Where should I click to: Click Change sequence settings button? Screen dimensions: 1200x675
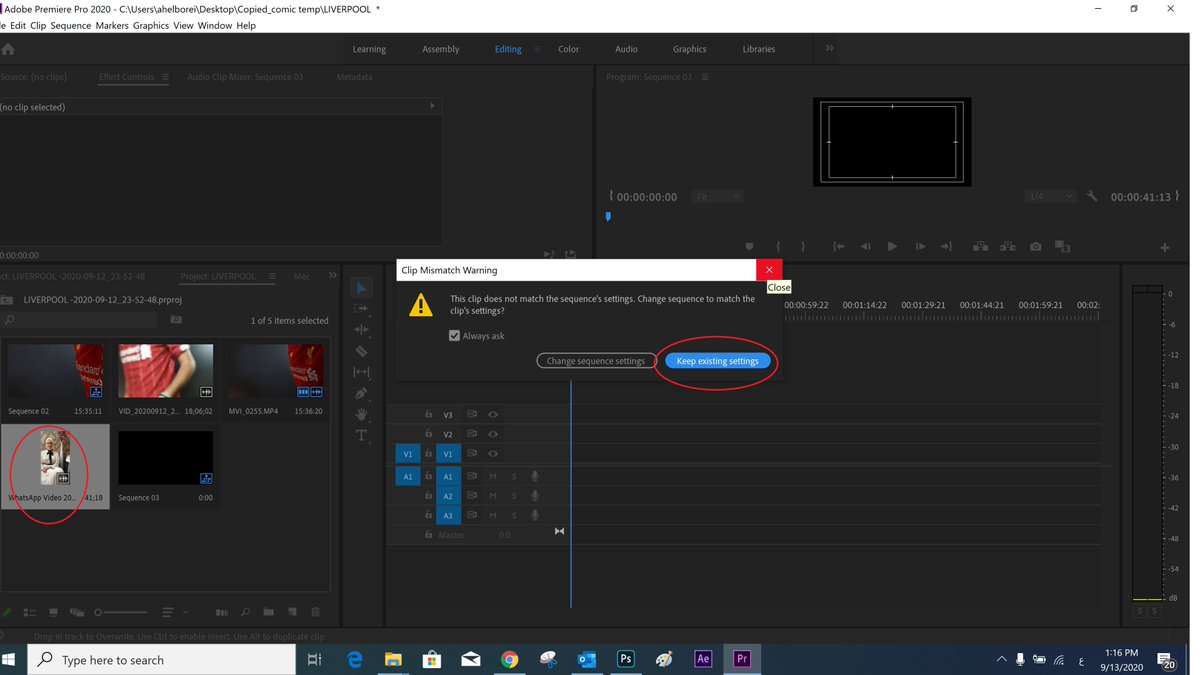596,361
